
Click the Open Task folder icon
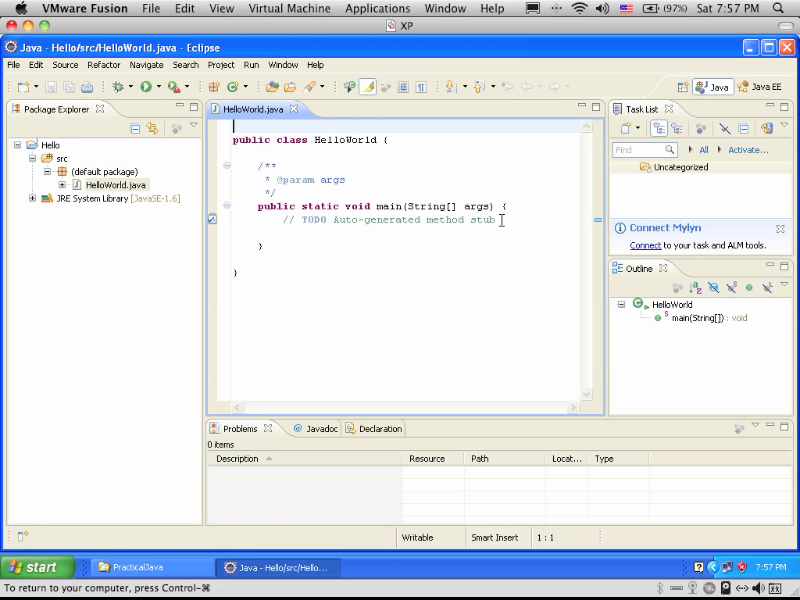(x=290, y=87)
